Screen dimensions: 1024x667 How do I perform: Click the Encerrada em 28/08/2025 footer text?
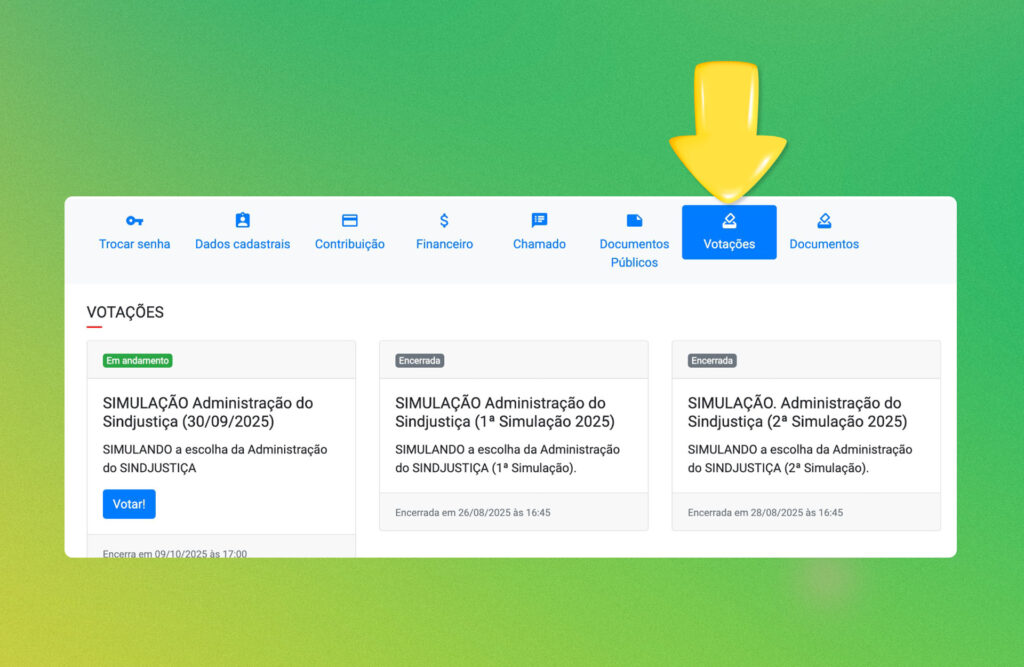click(765, 512)
